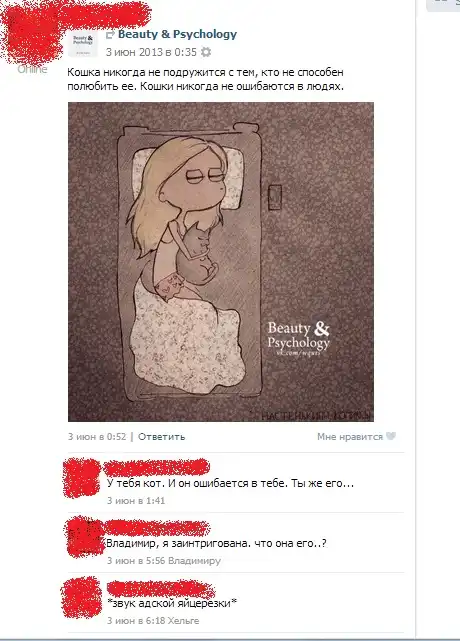This screenshot has width=460, height=641.
Task: Click the first commenter's blurred name
Action: point(157,467)
